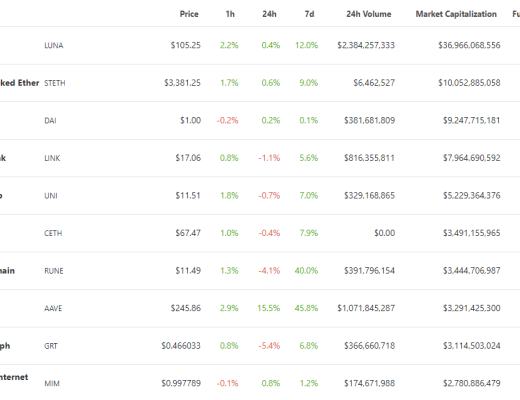This screenshot has width=520, height=400.
Task: Sort by the 1h column header
Action: pyautogui.click(x=230, y=14)
